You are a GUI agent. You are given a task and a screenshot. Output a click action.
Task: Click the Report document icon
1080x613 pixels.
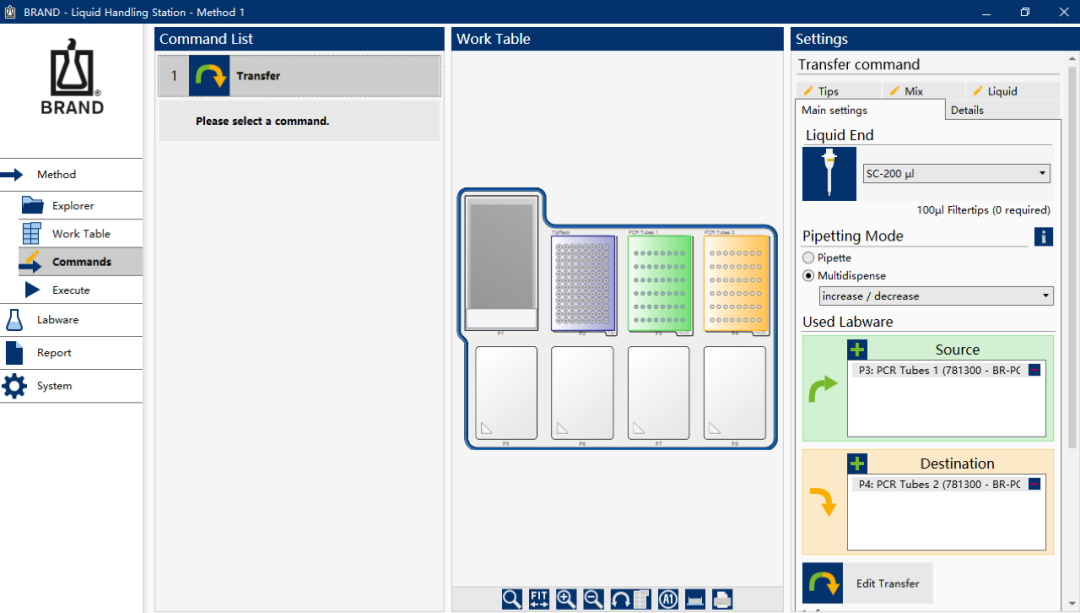pos(14,353)
